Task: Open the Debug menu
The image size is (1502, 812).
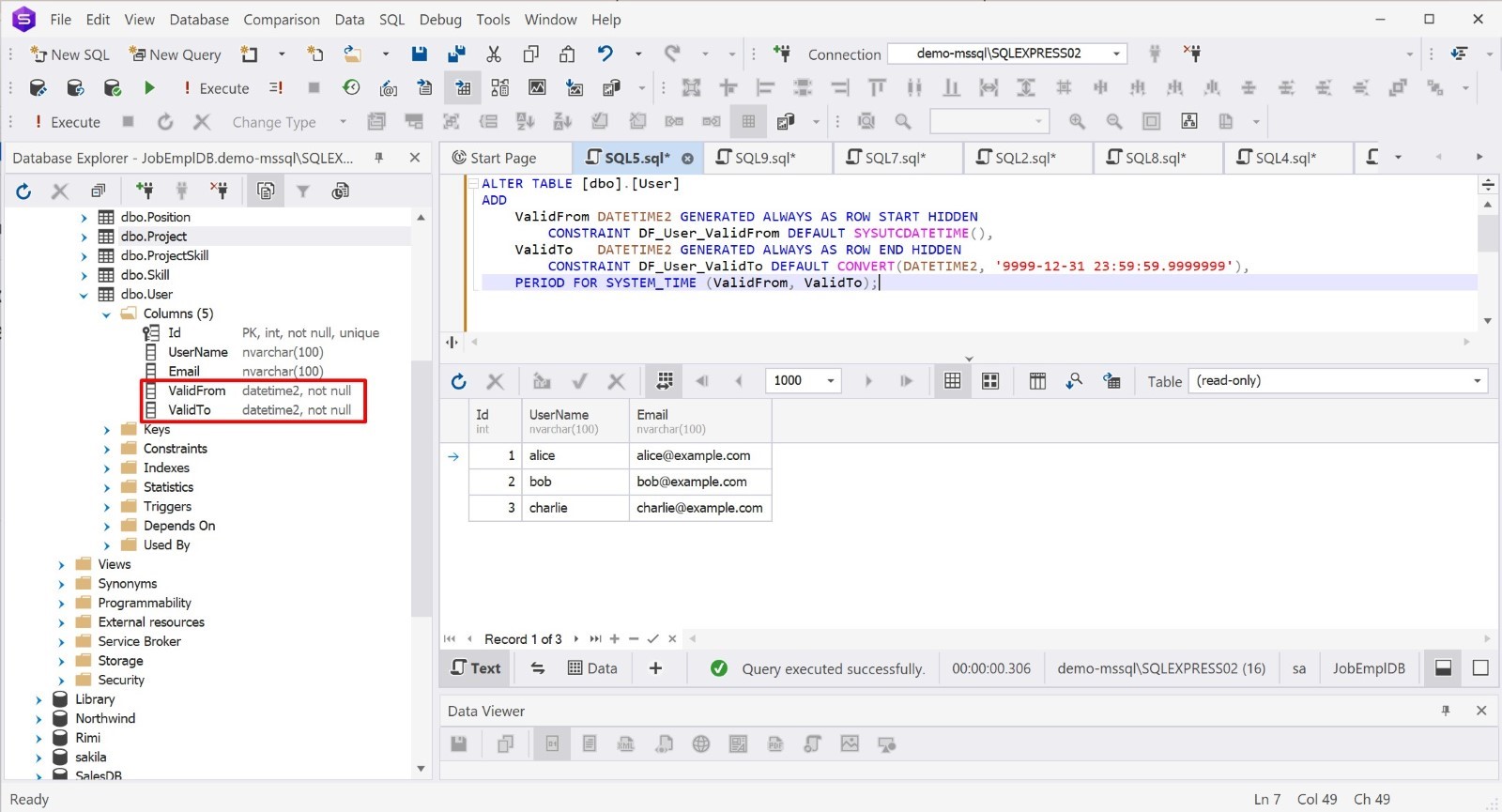Action: point(440,20)
